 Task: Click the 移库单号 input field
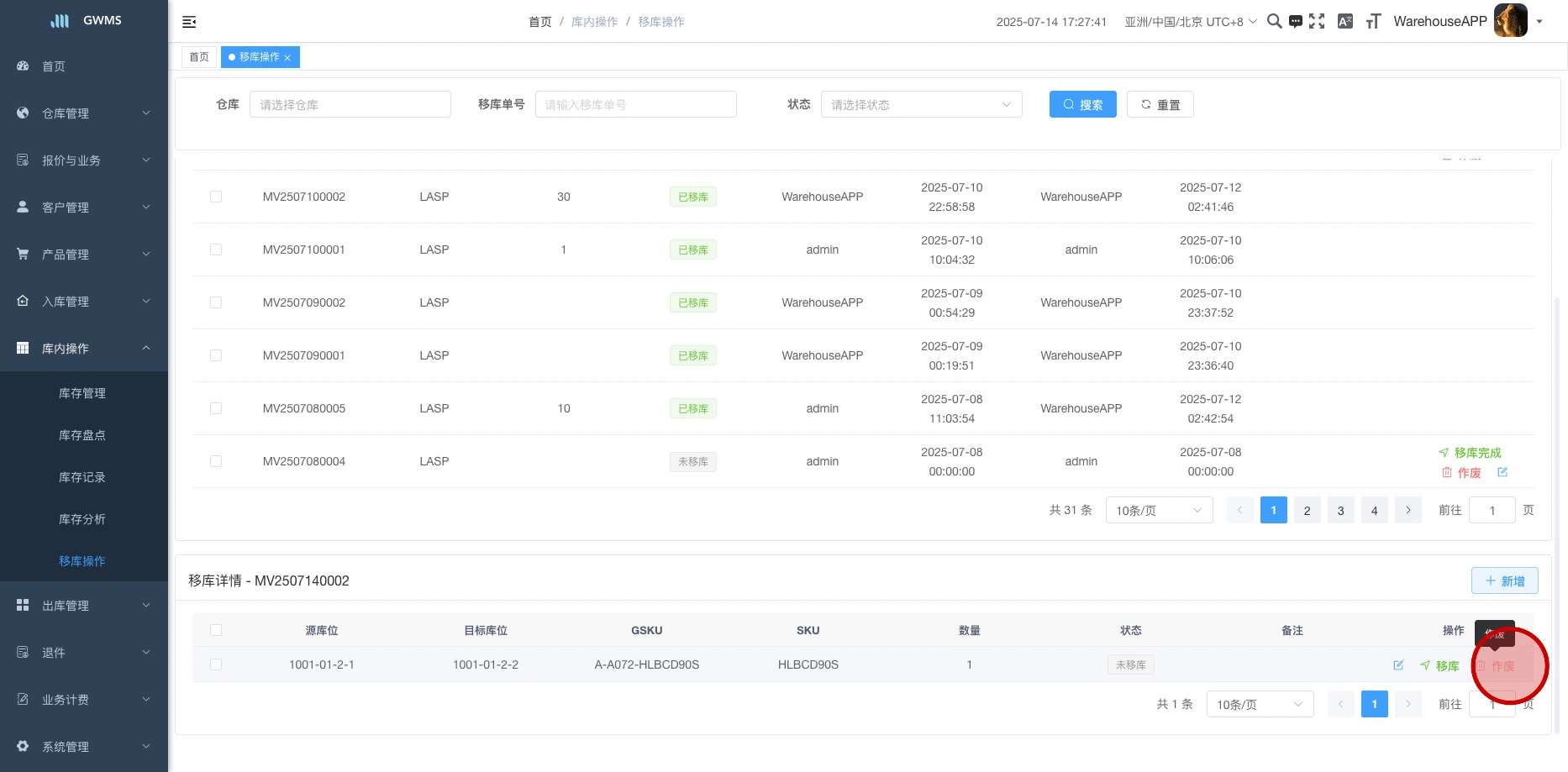[x=635, y=104]
